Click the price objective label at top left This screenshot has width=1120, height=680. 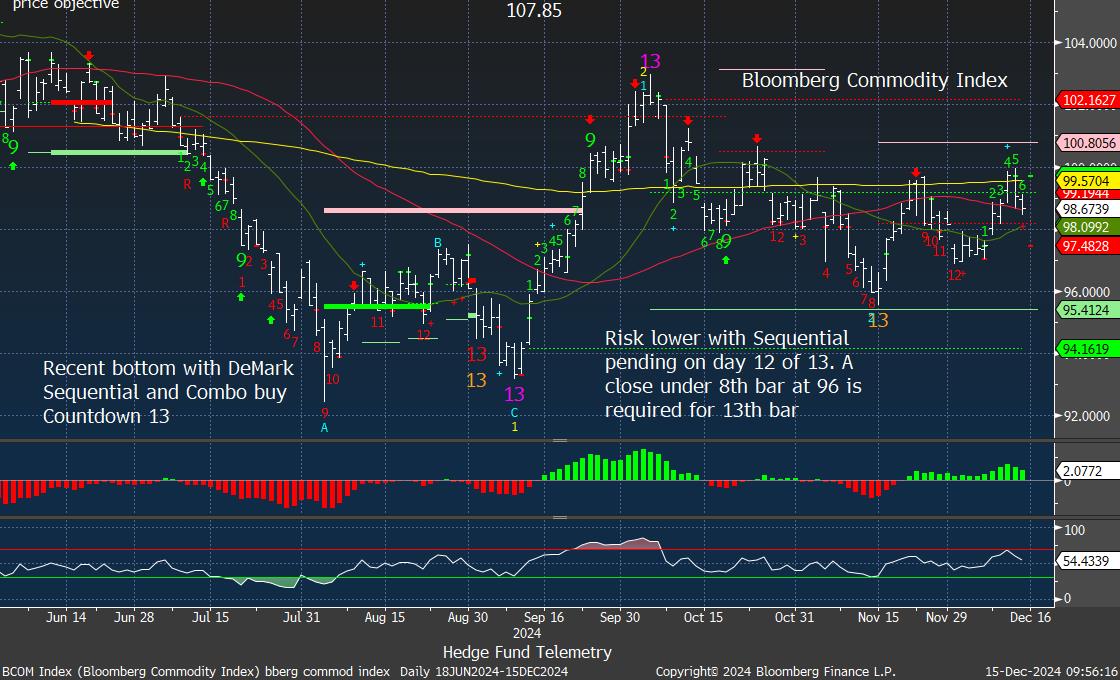point(66,5)
